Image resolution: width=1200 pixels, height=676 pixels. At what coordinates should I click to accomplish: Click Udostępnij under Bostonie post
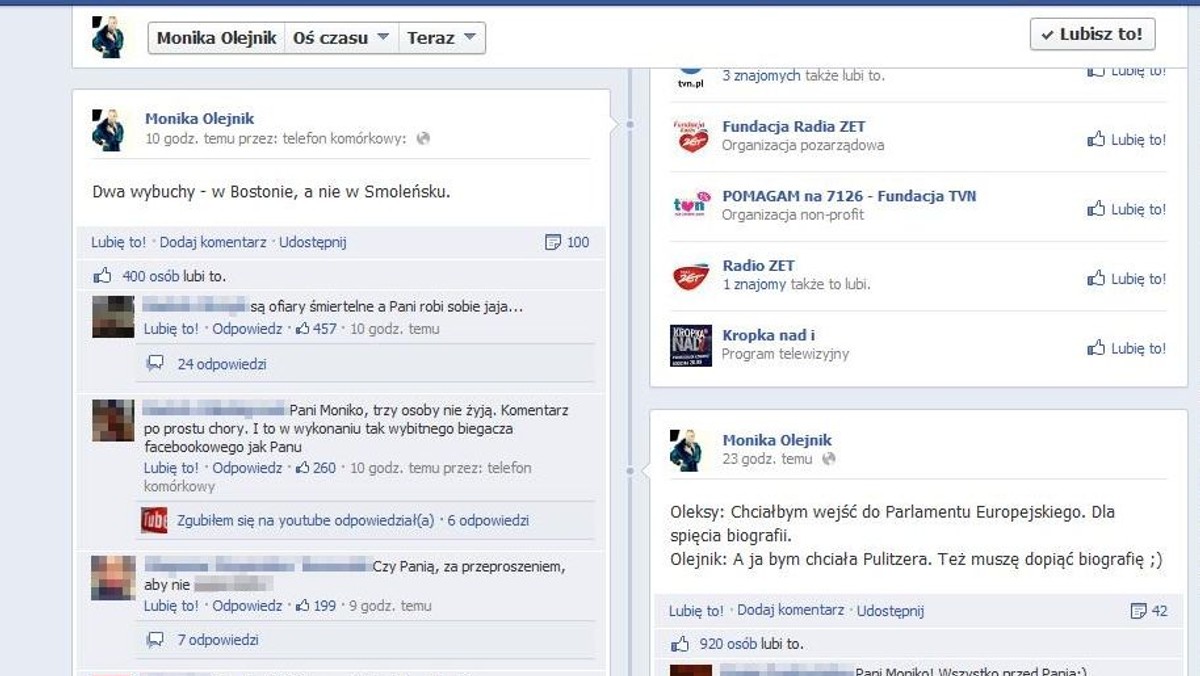313,242
